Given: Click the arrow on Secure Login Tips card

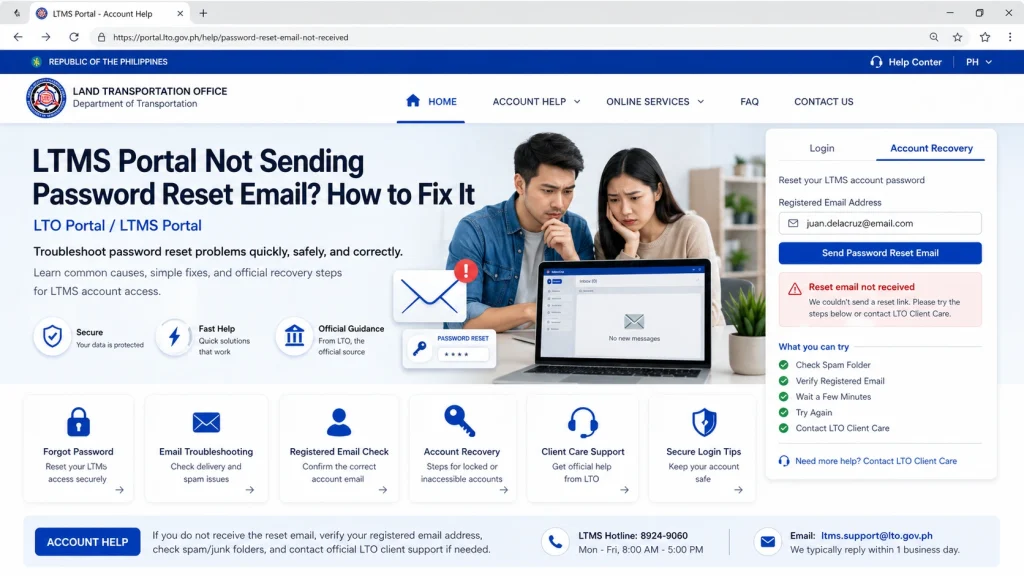Looking at the screenshot, I should (738, 490).
